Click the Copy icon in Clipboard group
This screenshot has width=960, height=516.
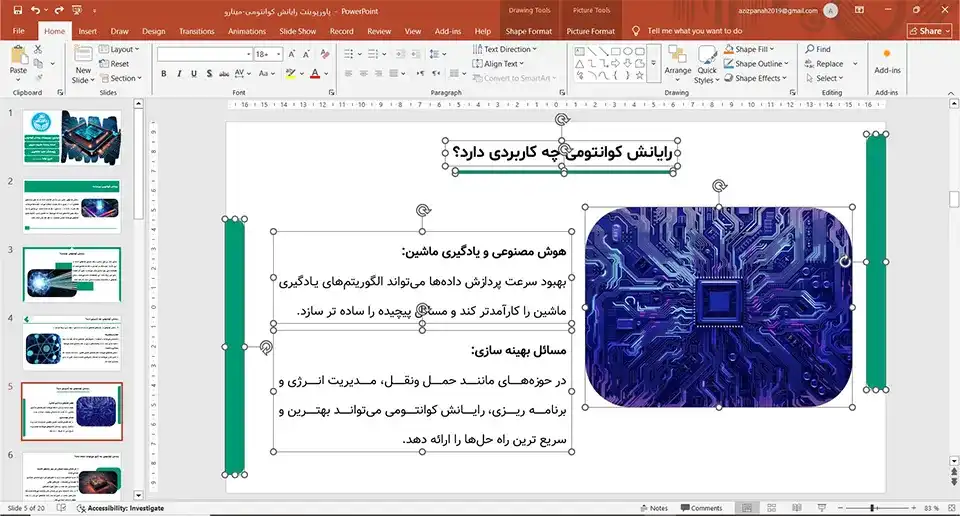click(38, 64)
